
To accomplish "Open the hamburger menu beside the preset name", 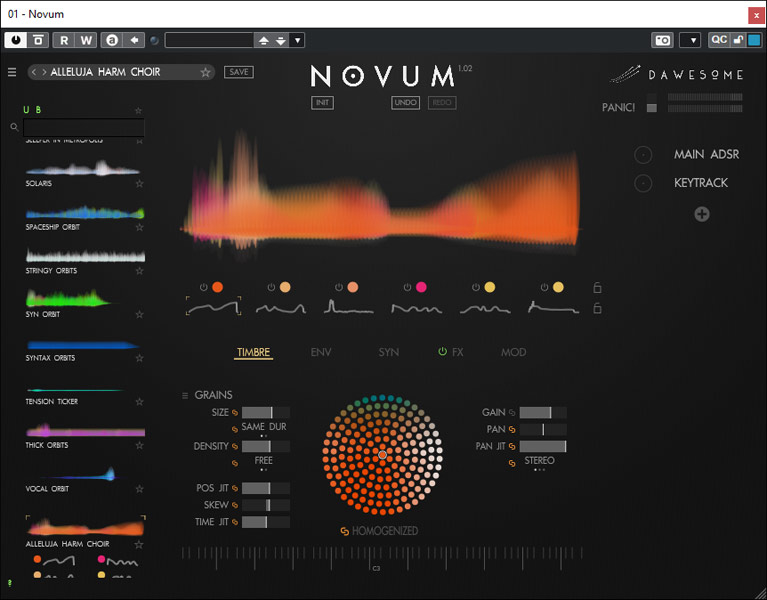I will tap(12, 72).
